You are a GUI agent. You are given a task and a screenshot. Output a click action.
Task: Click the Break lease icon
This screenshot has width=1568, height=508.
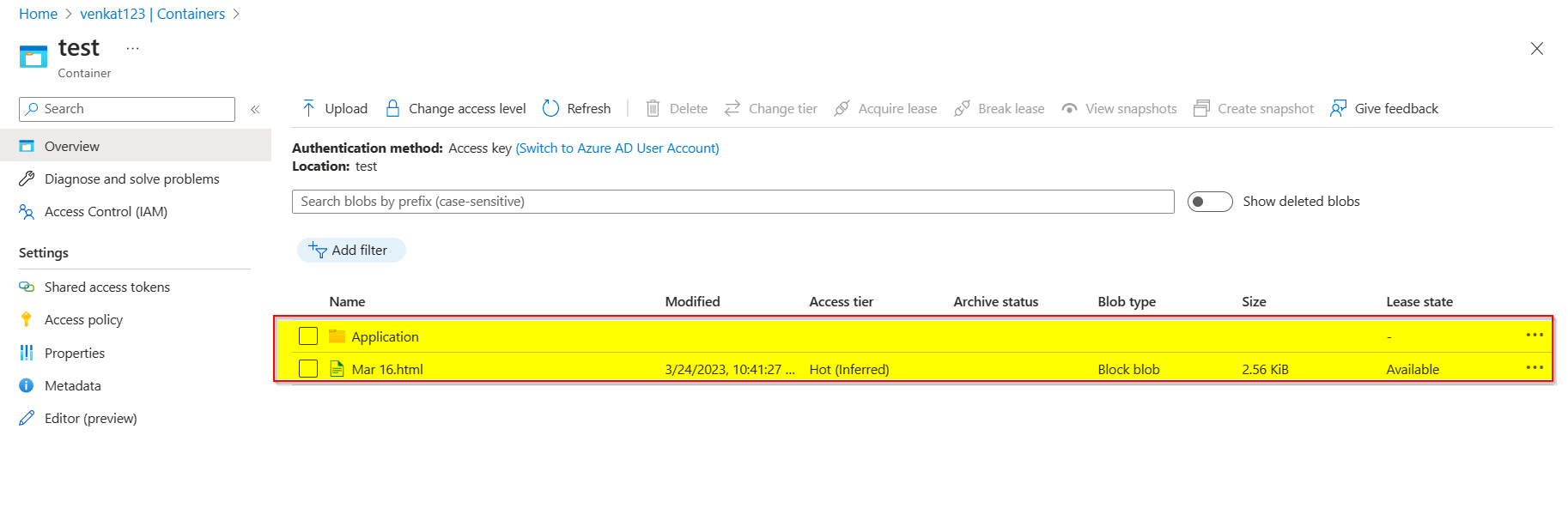(962, 108)
